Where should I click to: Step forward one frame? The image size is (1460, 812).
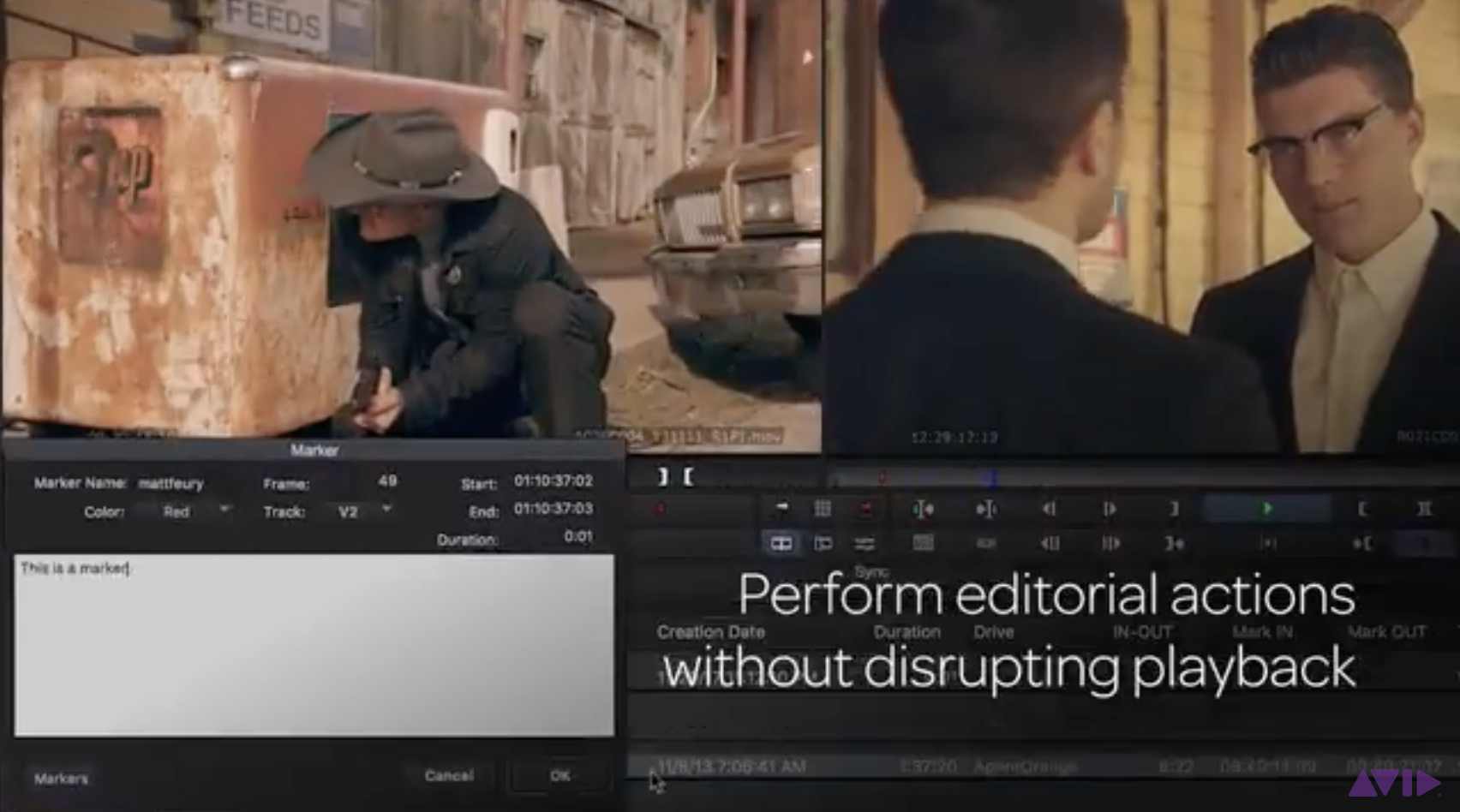(x=1110, y=510)
